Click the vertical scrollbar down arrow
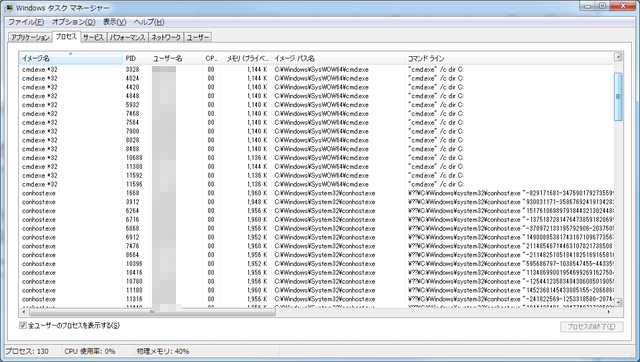The height and width of the screenshot is (362, 640). point(618,302)
